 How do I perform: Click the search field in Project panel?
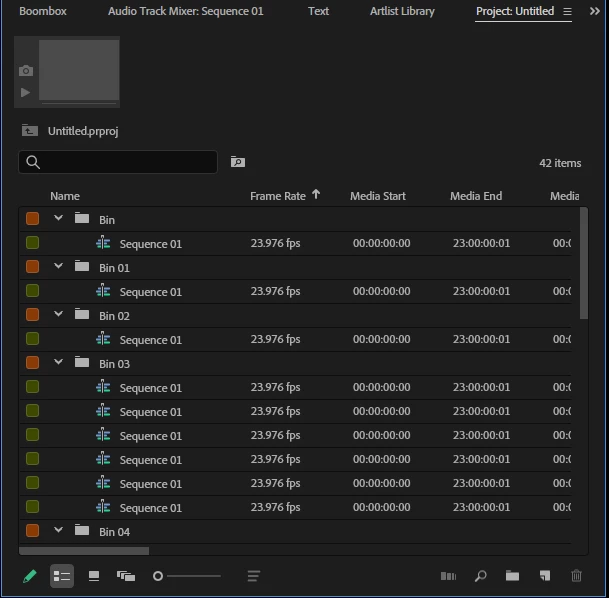118,162
